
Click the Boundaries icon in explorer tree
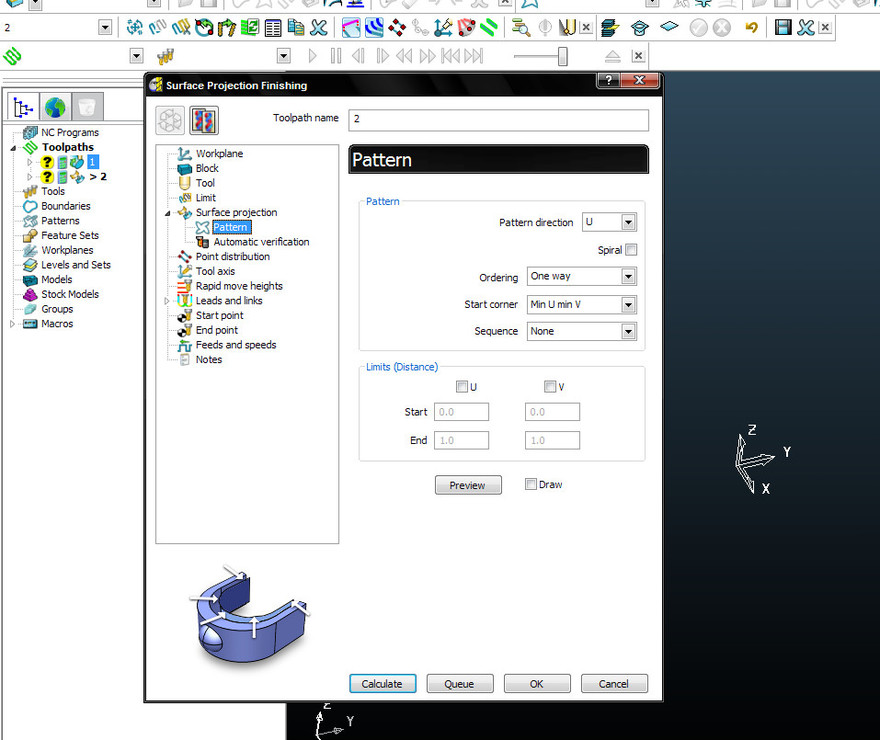pos(30,206)
